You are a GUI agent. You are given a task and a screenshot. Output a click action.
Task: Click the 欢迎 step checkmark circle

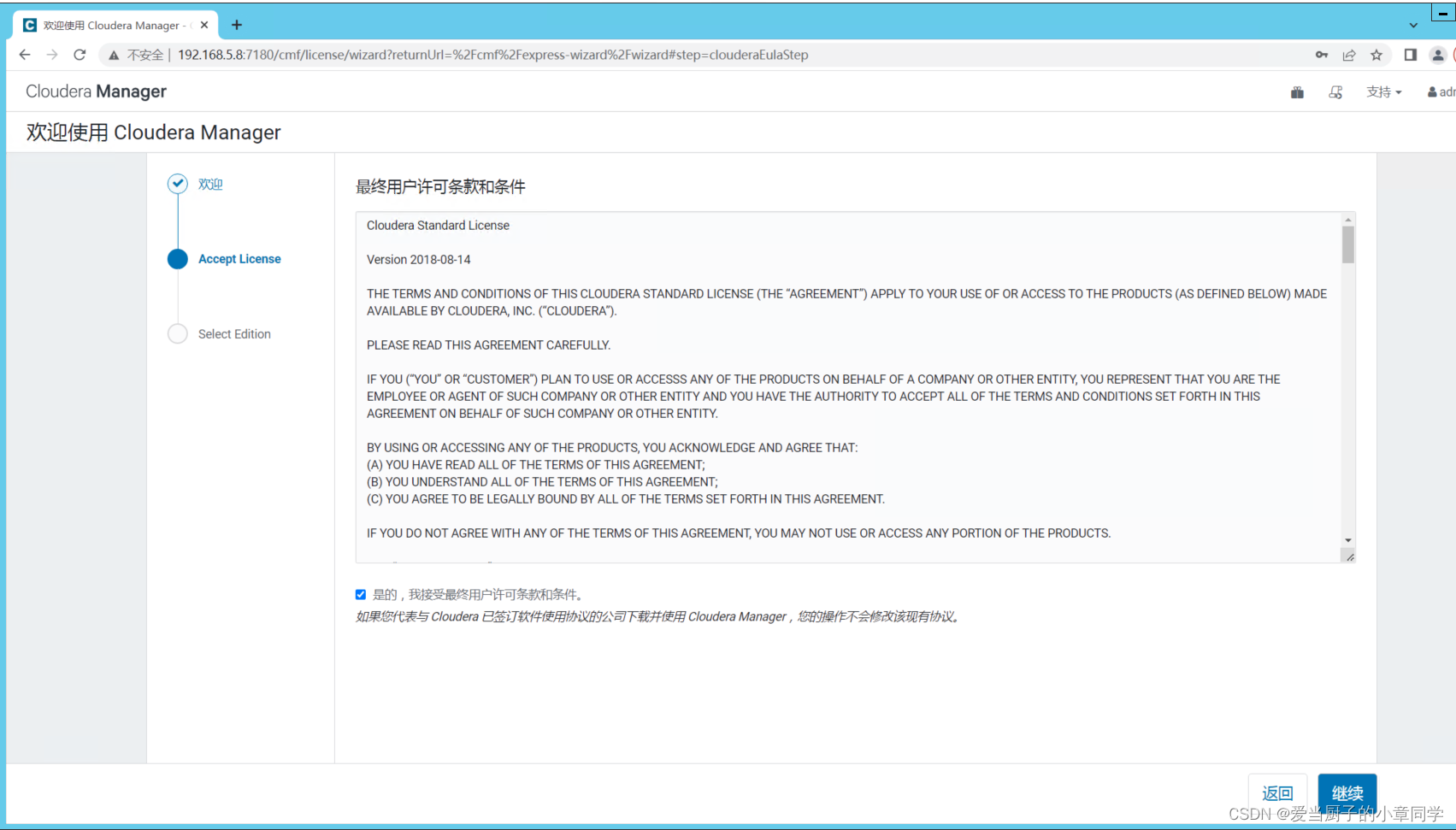178,184
